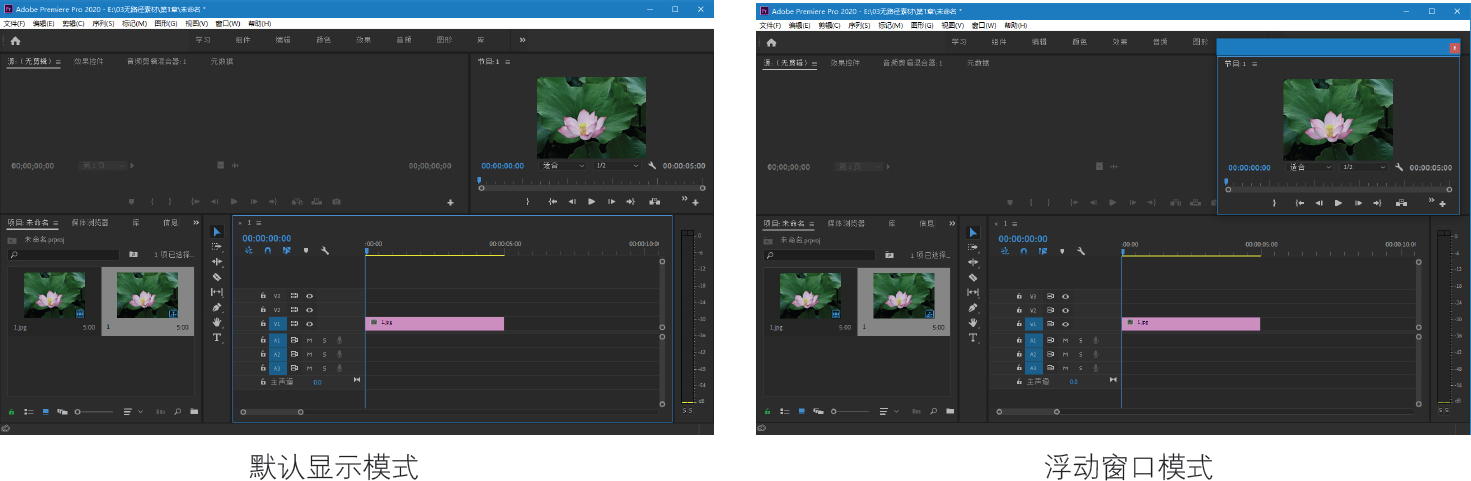
Task: Go to In point in default-mode Program monitor
Action: point(552,202)
